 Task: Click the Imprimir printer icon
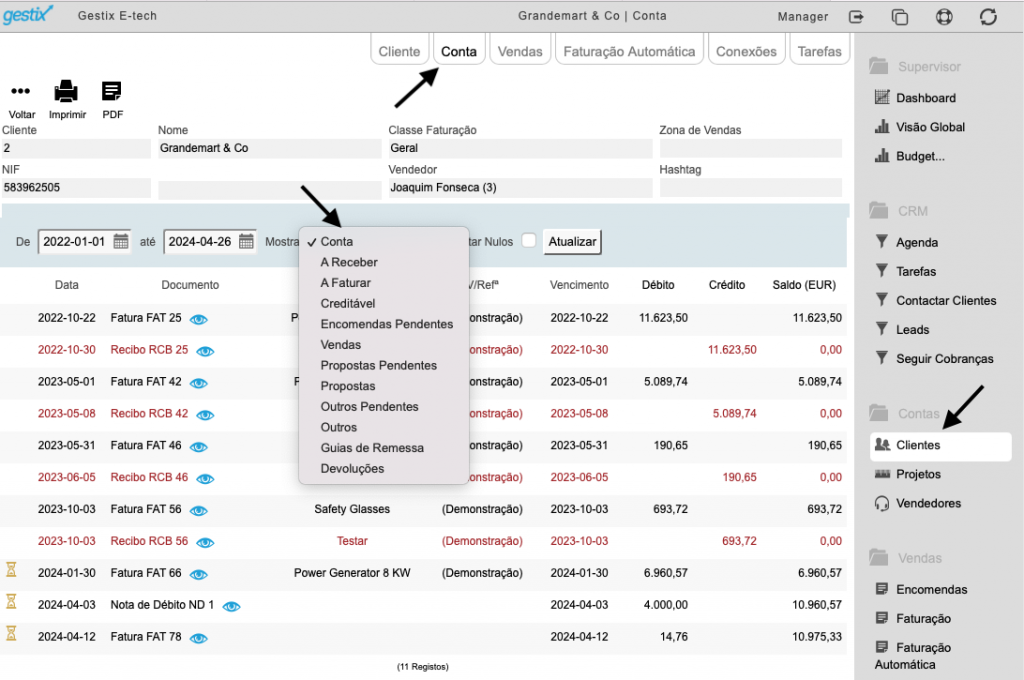66,91
